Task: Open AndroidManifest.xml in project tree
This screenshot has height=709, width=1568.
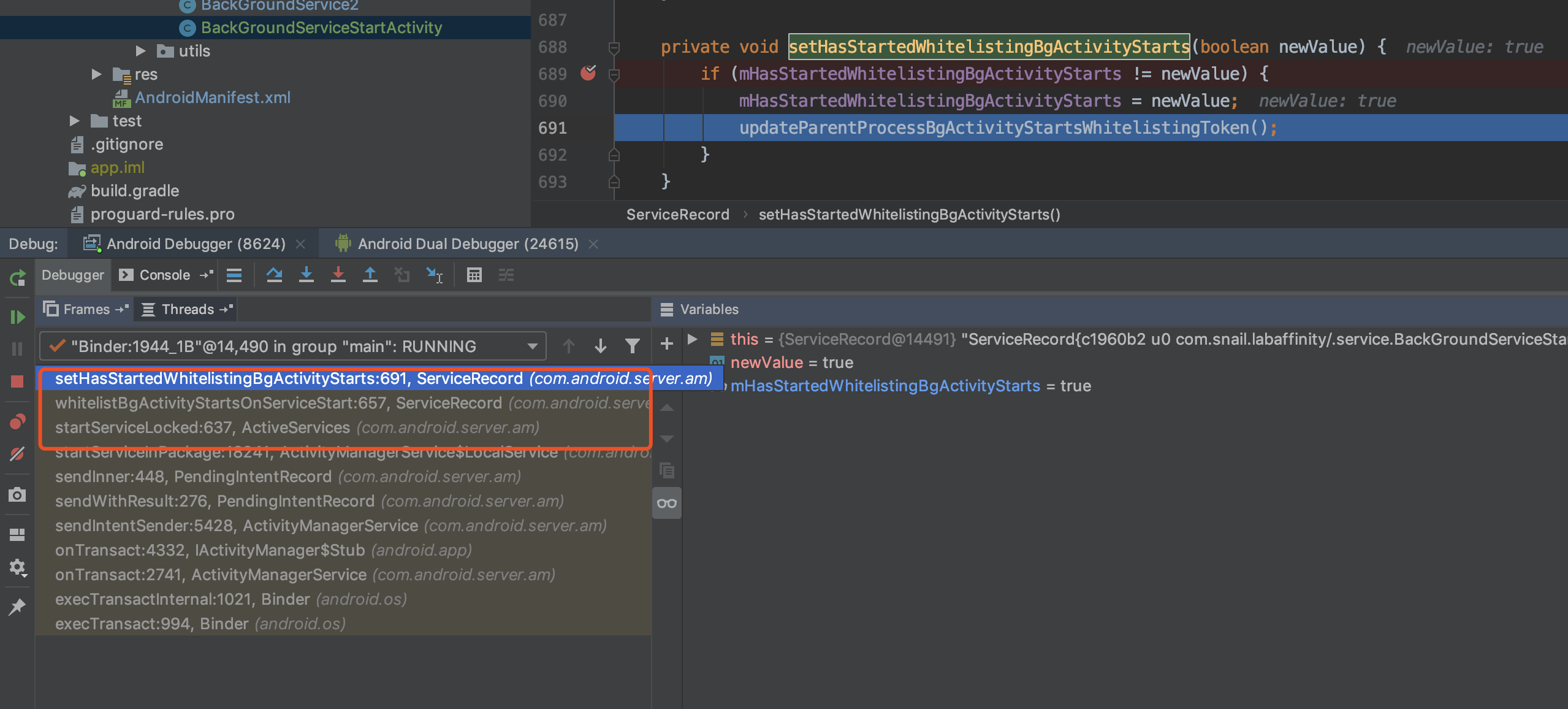Action: [x=212, y=98]
